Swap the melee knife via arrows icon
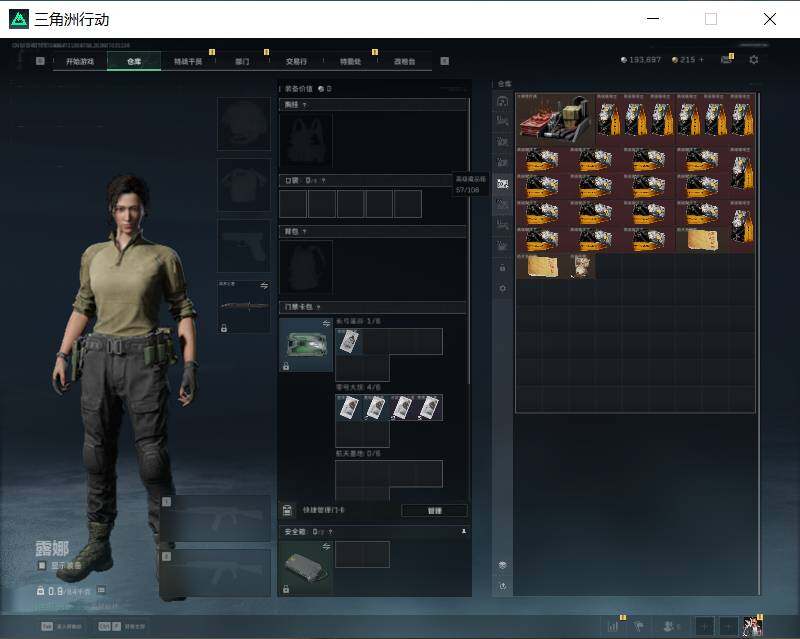The image size is (800, 639). point(264,286)
